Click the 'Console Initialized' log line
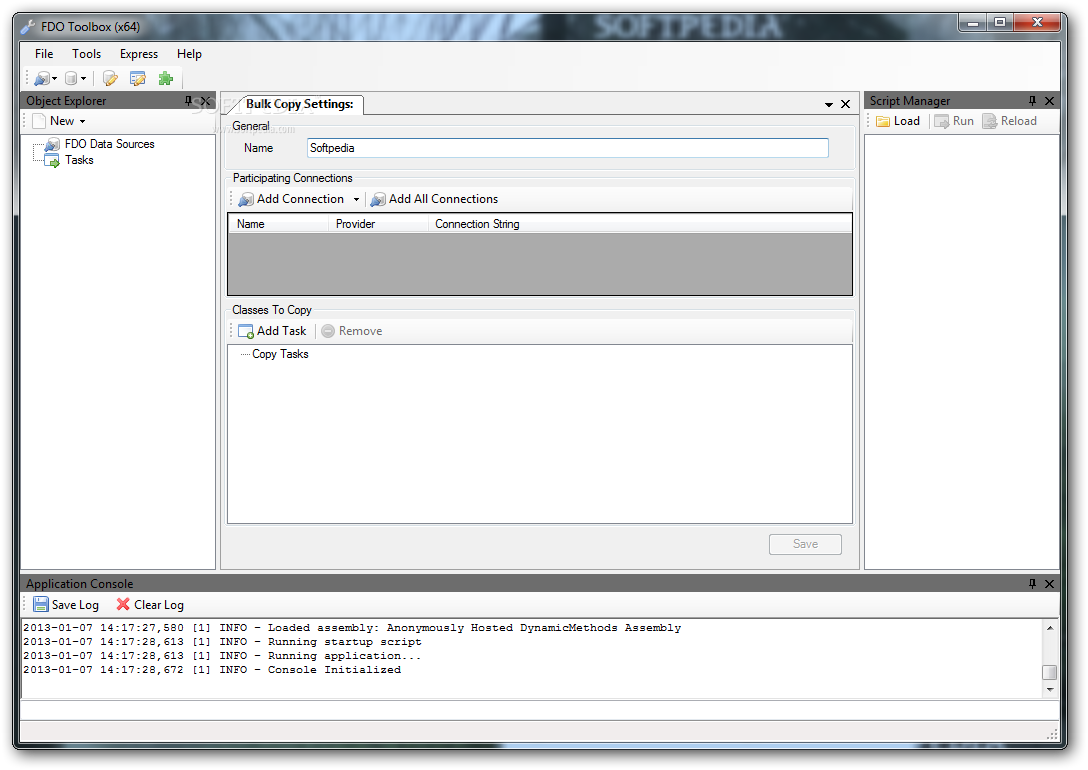Screen dimensions: 1088x770 point(212,670)
